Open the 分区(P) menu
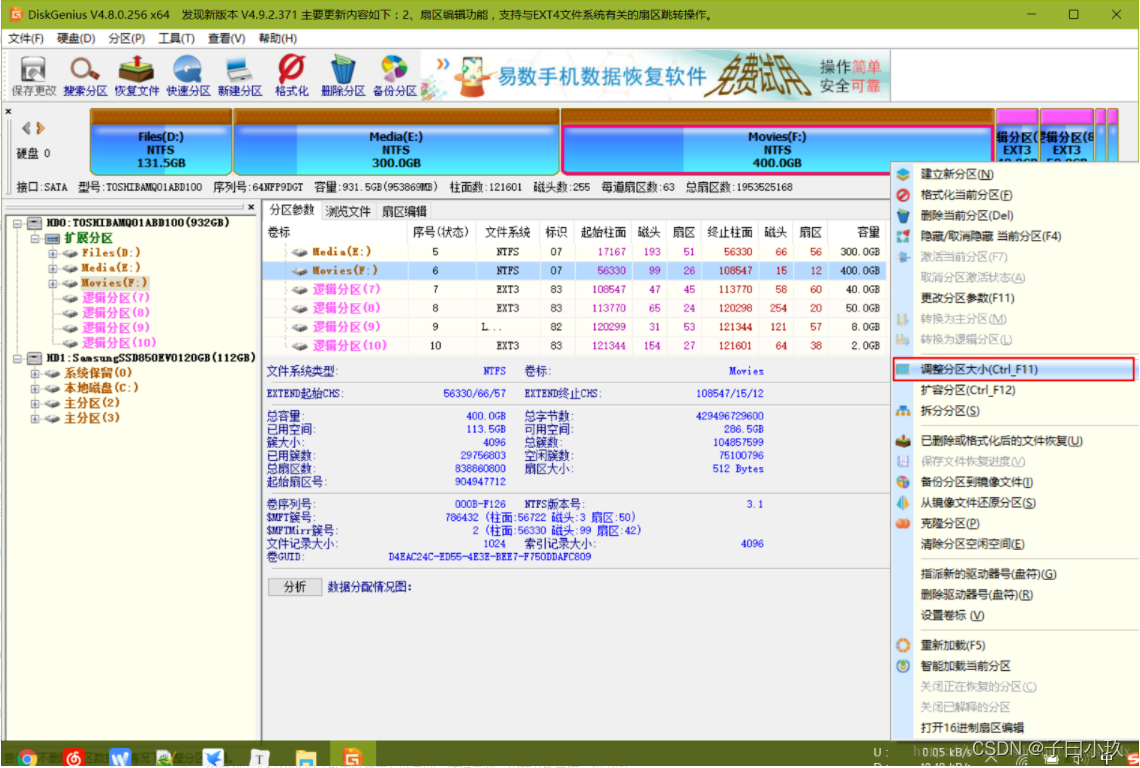Viewport: 1140px width, 768px height. pyautogui.click(x=127, y=39)
